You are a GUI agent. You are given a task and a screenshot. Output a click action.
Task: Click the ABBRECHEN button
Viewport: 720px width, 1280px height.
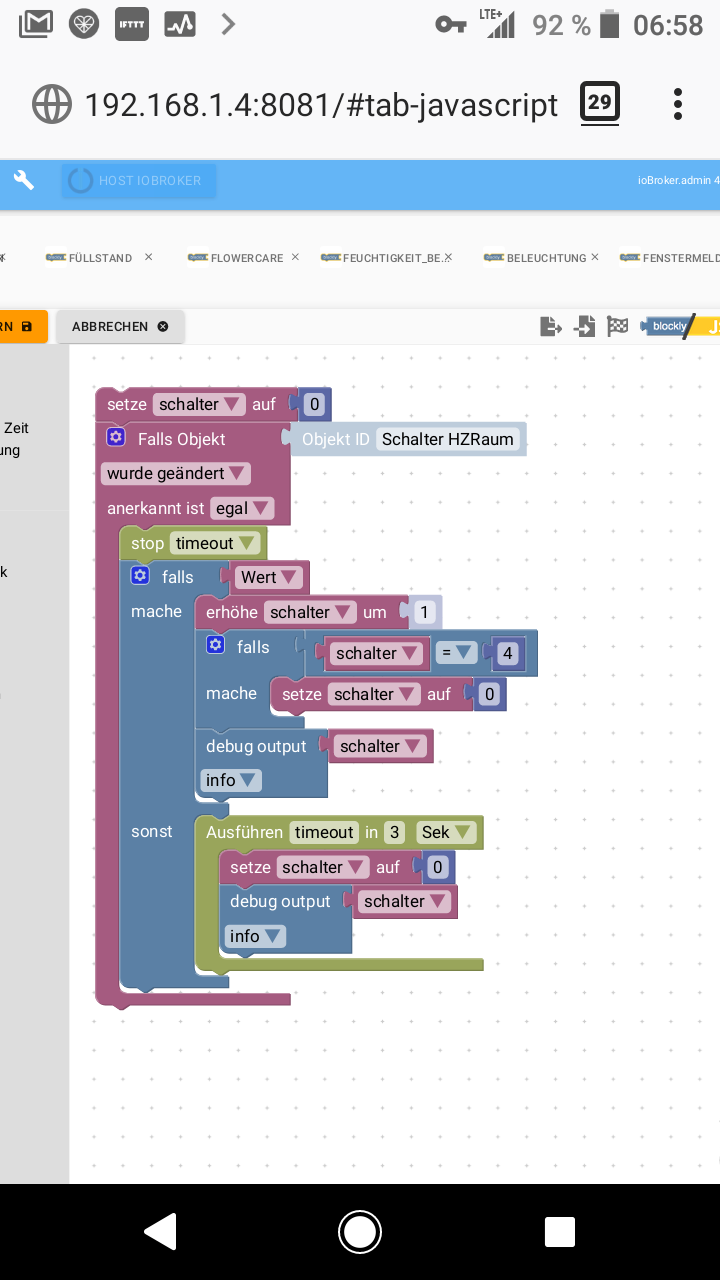click(119, 326)
